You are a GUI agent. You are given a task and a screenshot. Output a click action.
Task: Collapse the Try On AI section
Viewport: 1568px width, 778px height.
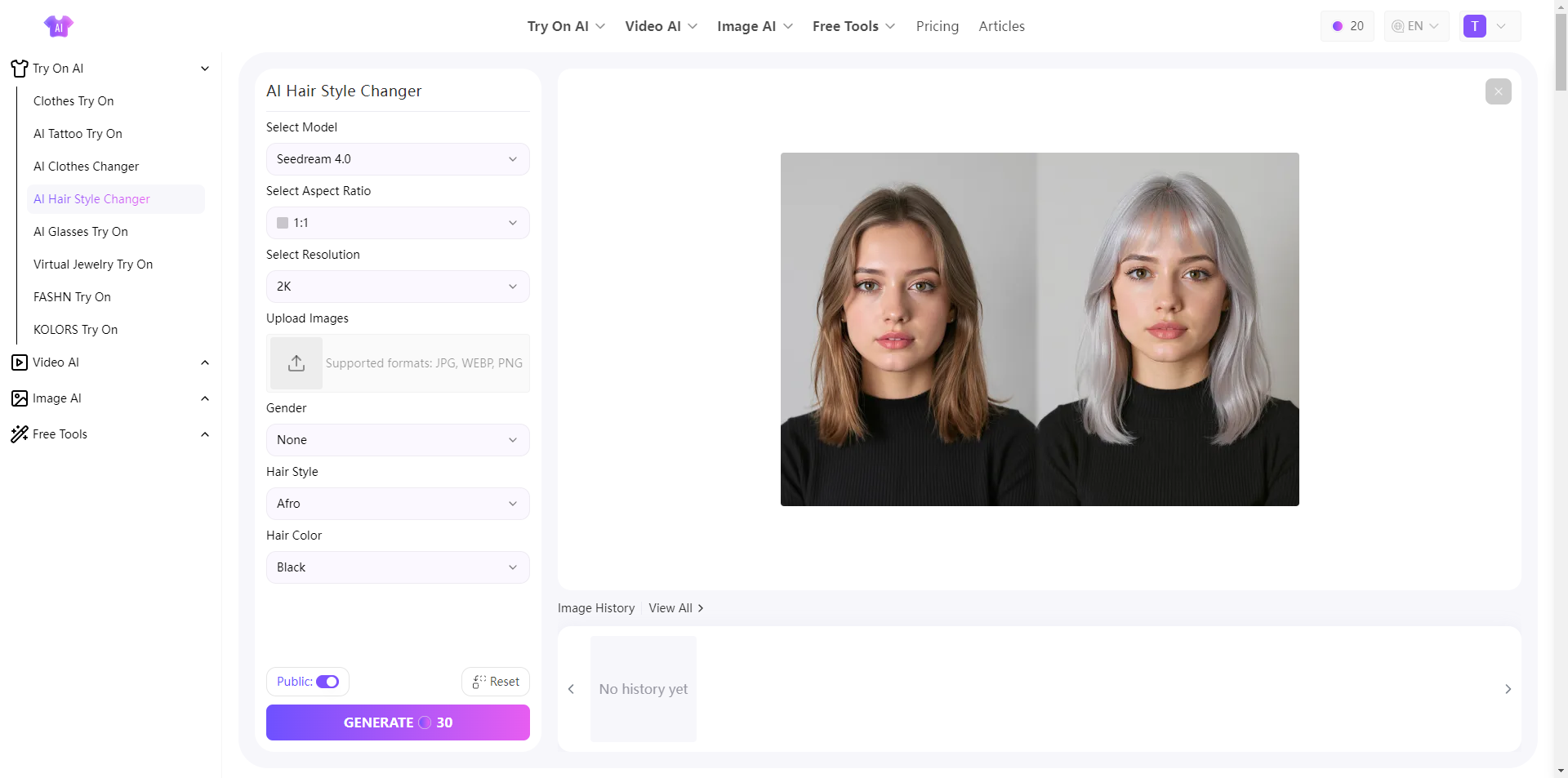pyautogui.click(x=204, y=69)
